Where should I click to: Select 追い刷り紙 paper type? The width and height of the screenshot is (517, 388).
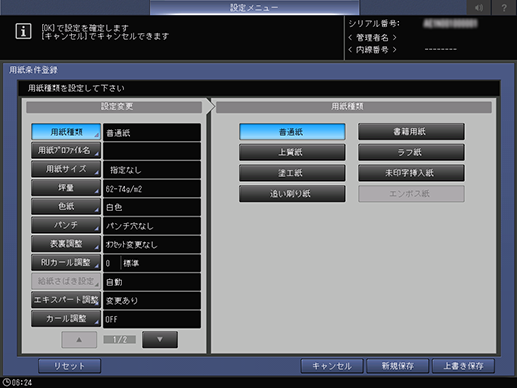tap(292, 194)
